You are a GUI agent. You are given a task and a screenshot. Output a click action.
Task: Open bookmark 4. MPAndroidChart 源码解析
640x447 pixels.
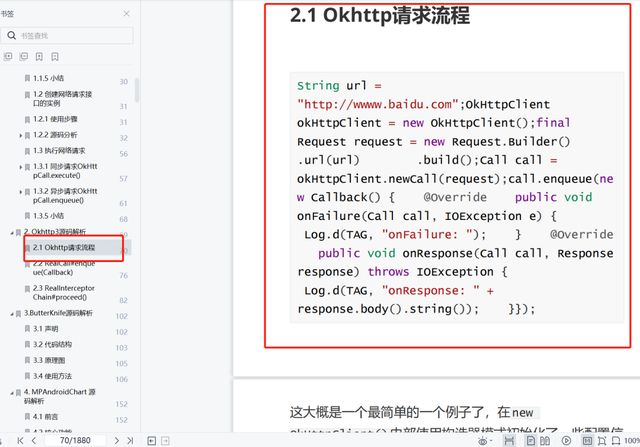(x=60, y=396)
